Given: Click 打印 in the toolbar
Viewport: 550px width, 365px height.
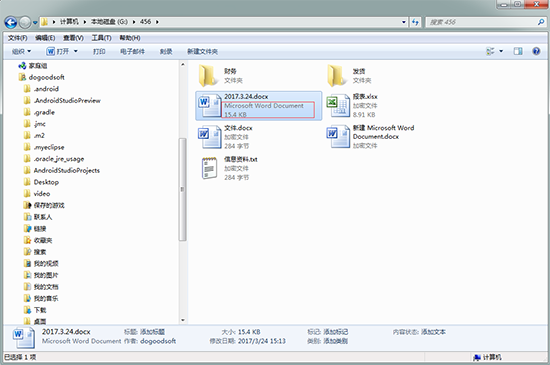Looking at the screenshot, I should [x=99, y=52].
